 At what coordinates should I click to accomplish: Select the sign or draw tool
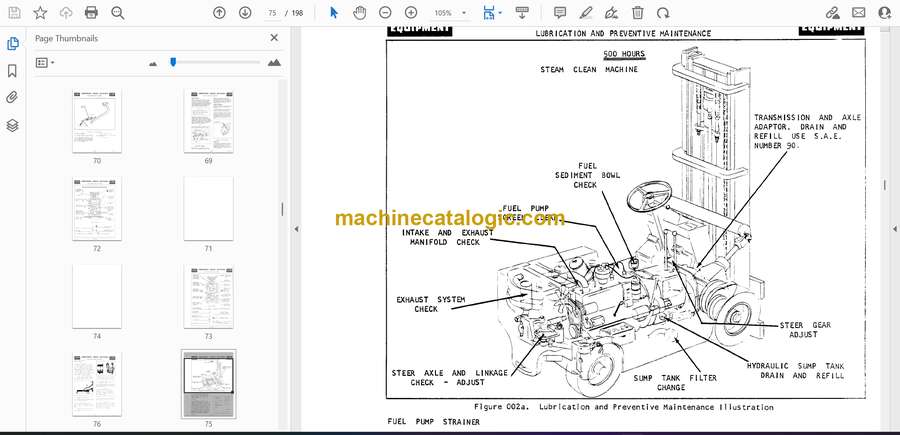612,13
